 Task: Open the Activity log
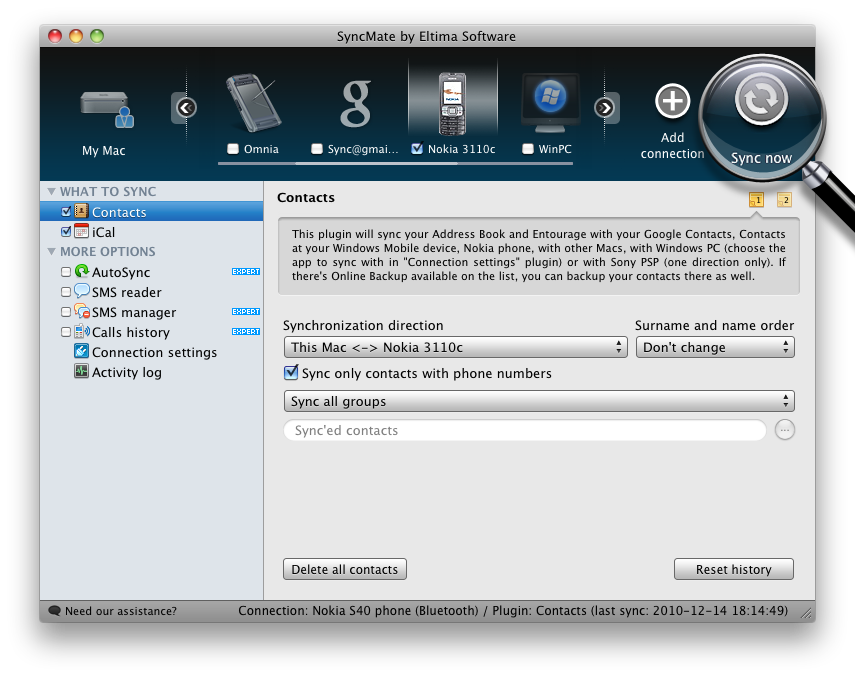(127, 372)
